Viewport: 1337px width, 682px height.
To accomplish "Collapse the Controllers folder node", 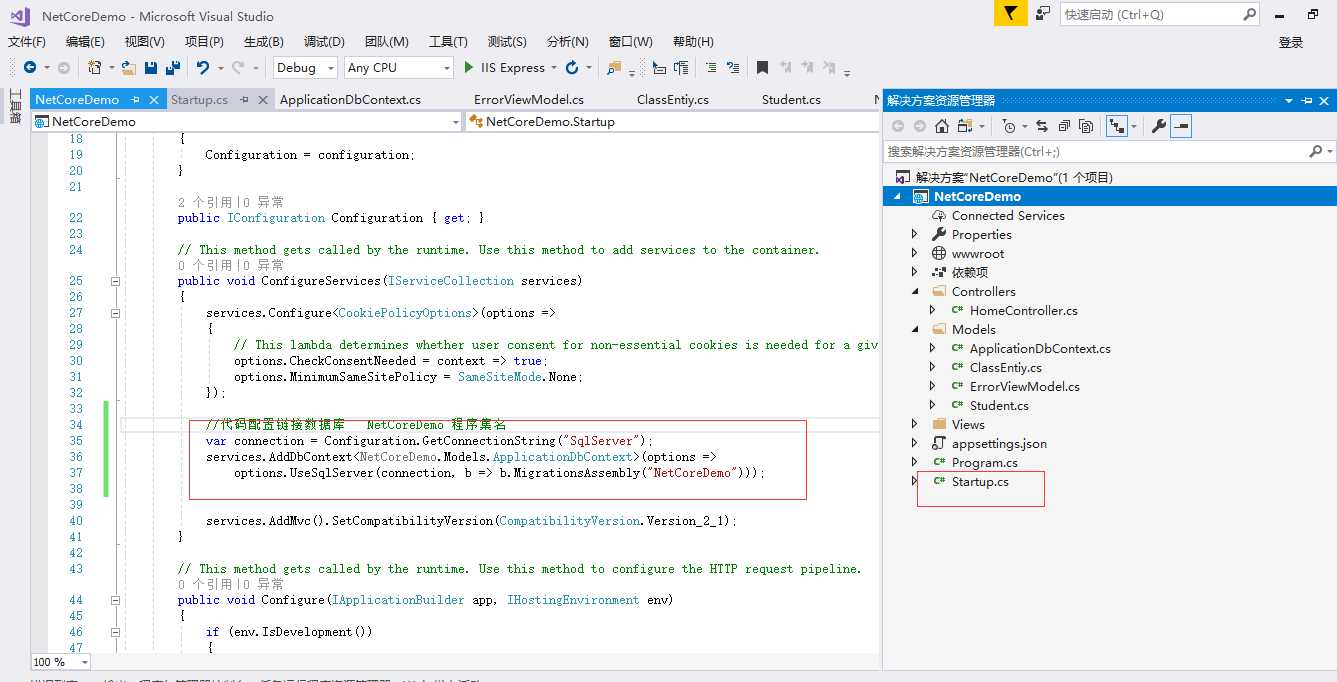I will (915, 292).
